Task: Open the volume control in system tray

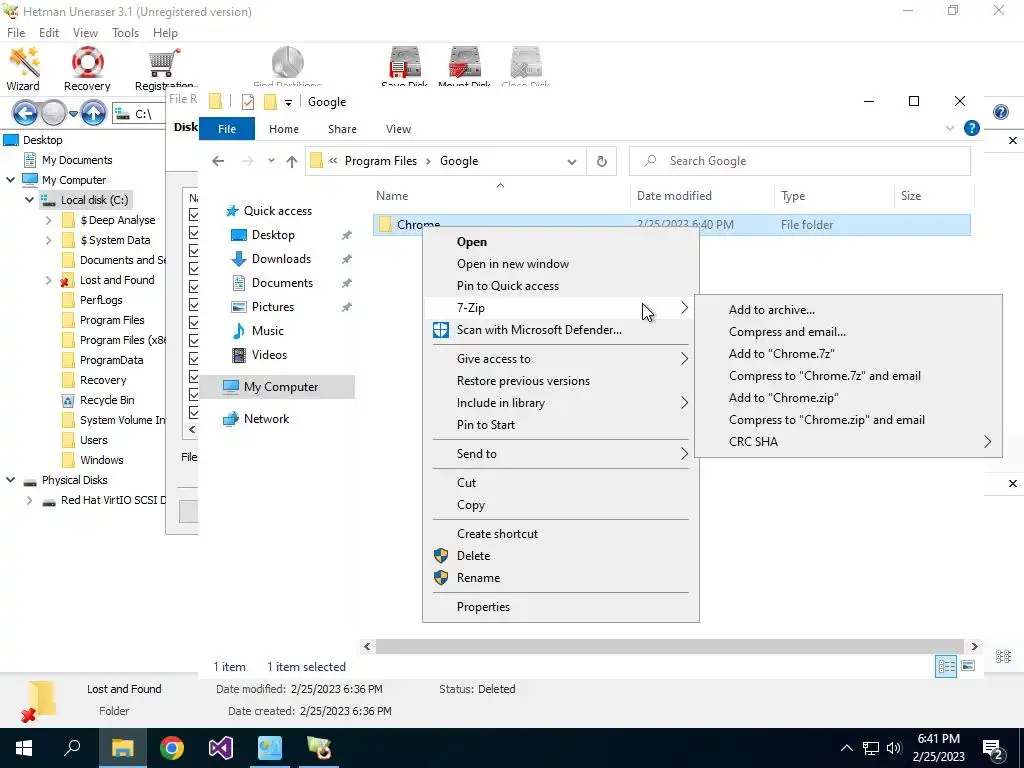Action: (x=894, y=748)
